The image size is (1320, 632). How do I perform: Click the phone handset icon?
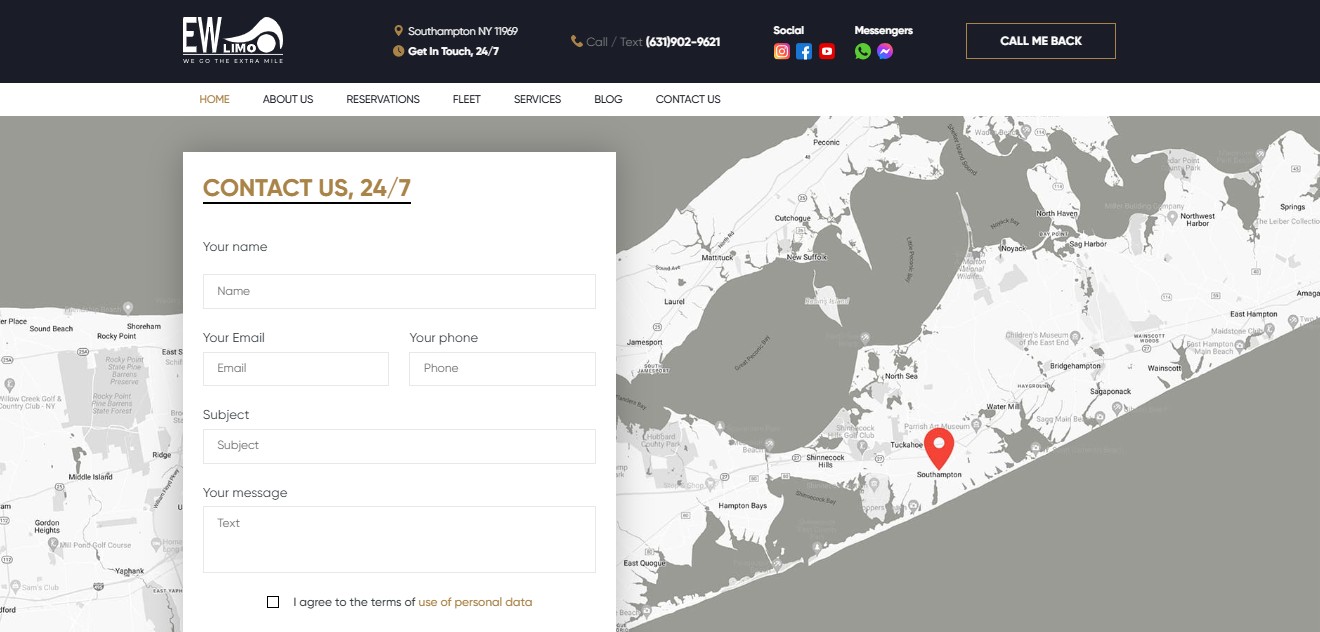pyautogui.click(x=577, y=41)
